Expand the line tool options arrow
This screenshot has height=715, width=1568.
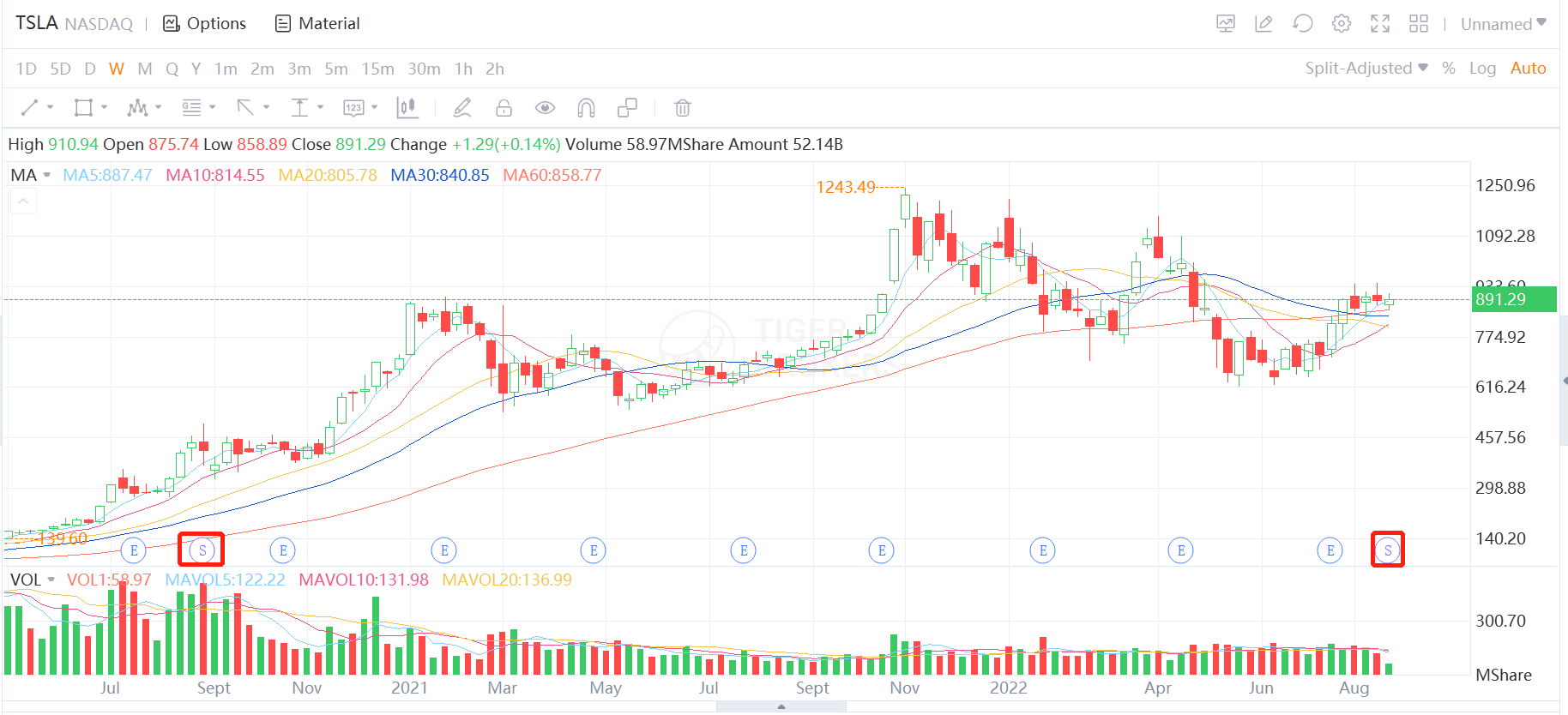click(x=50, y=107)
